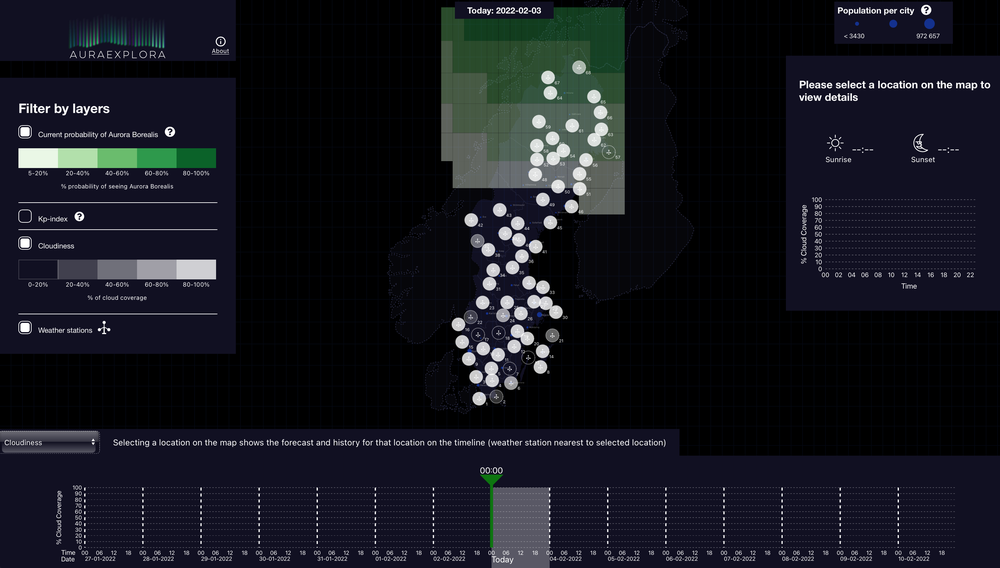Viewport: 1000px width, 568px height.
Task: Select weather station marker 21 on map
Action: point(554,336)
